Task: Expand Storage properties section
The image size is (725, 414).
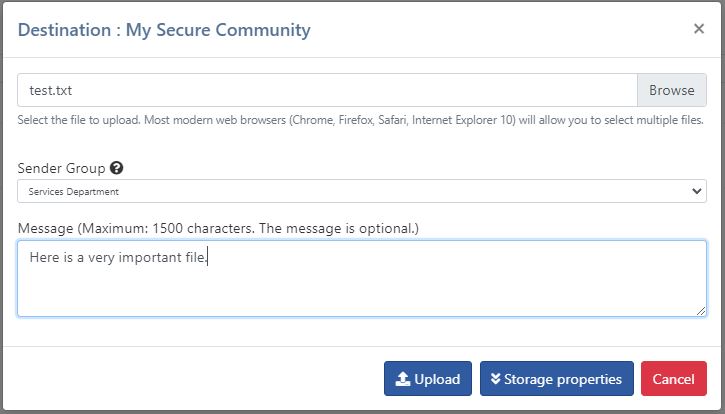Action: point(557,379)
